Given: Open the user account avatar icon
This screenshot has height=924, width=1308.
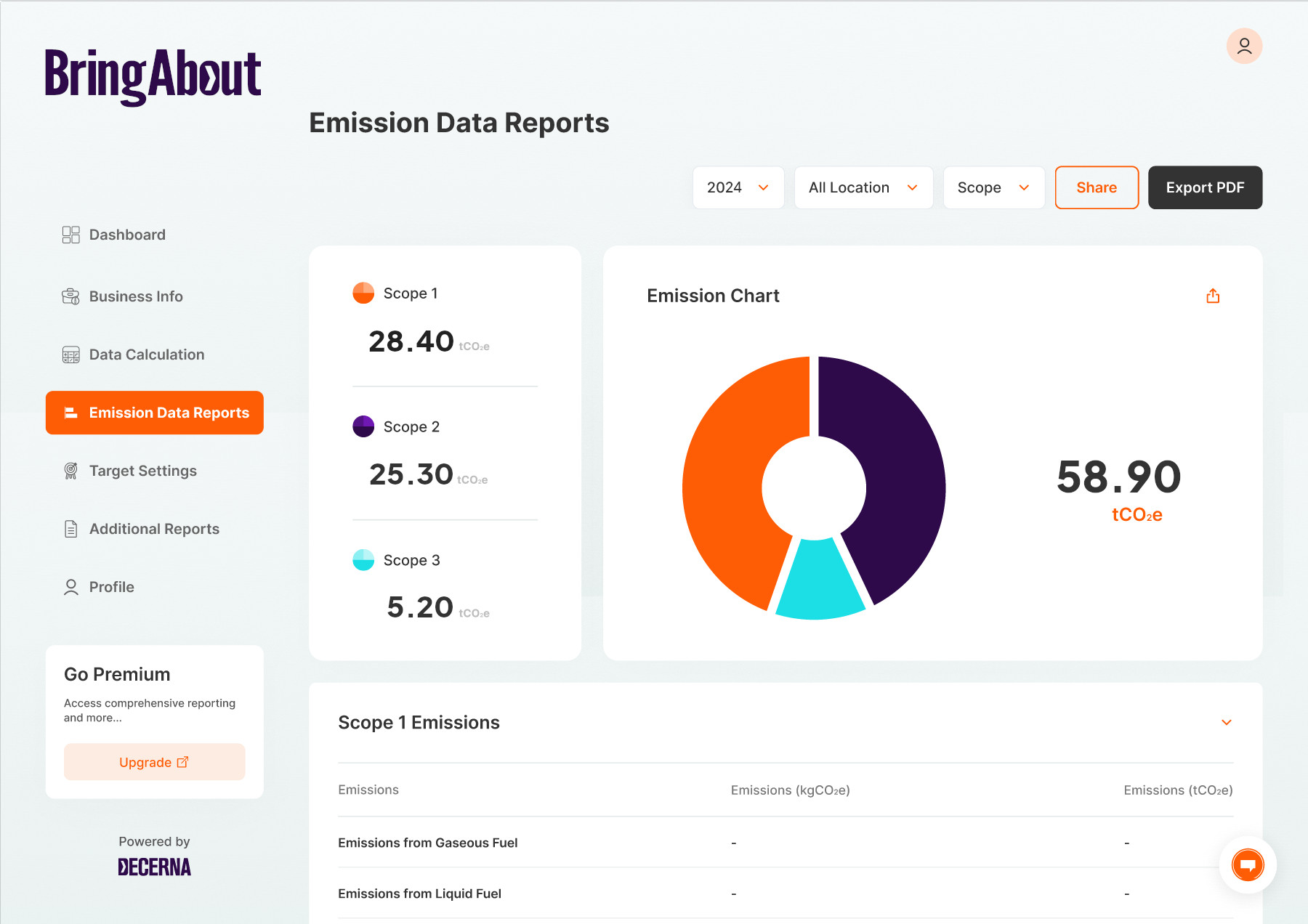Looking at the screenshot, I should pos(1244,46).
